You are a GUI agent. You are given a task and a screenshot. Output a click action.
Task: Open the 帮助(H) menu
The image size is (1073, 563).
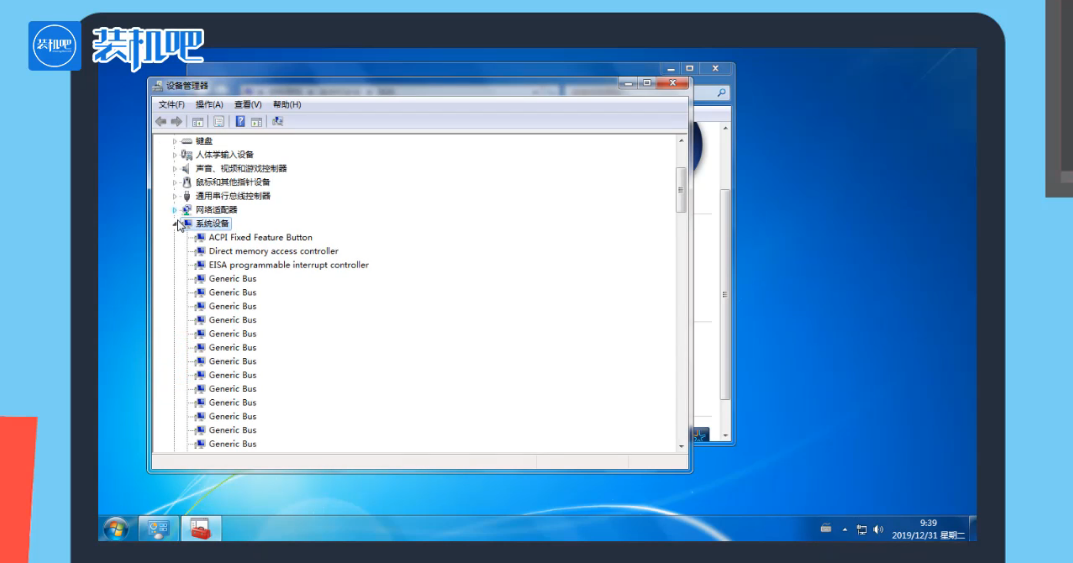287,105
